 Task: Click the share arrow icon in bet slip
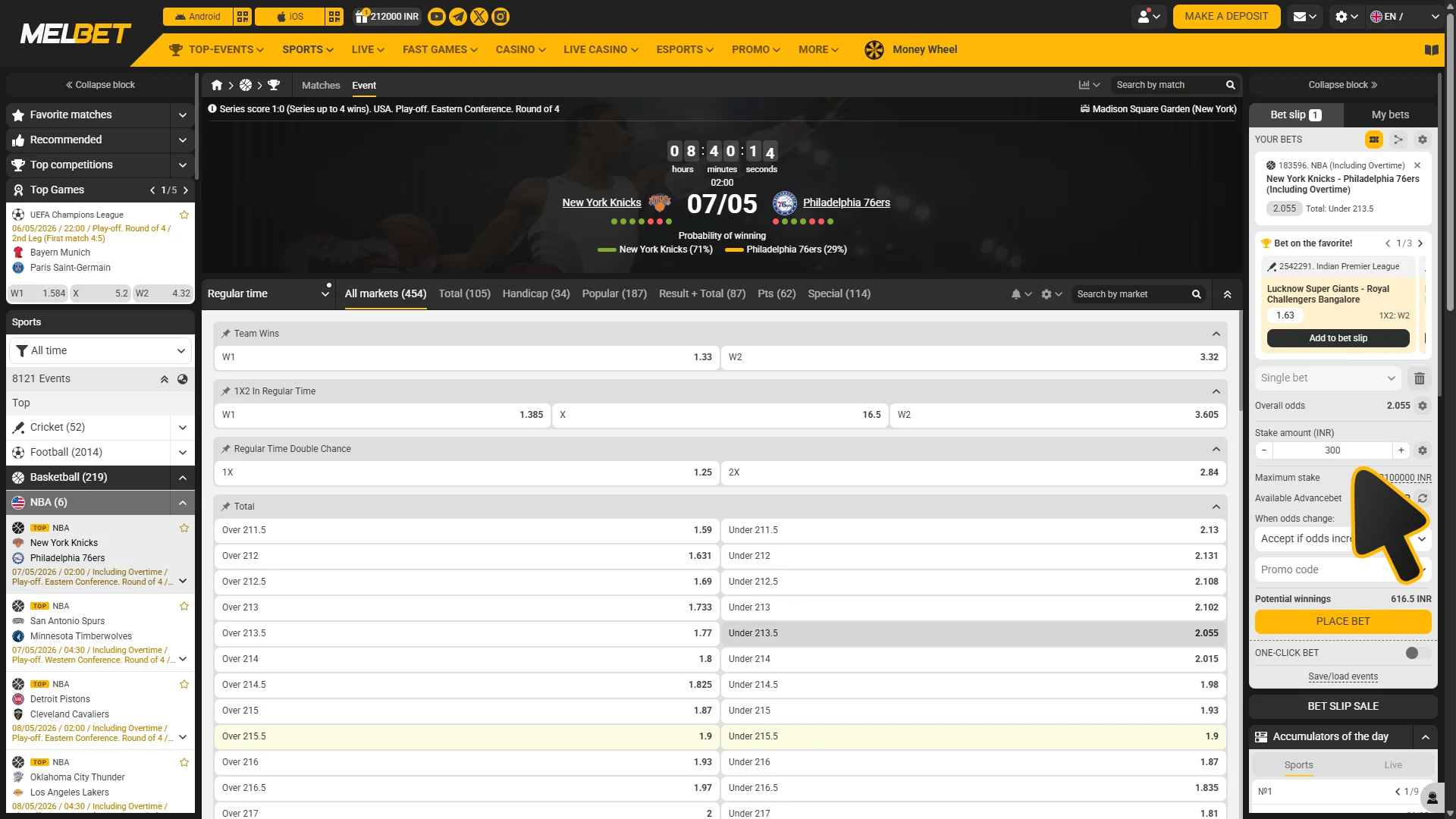pyautogui.click(x=1398, y=140)
